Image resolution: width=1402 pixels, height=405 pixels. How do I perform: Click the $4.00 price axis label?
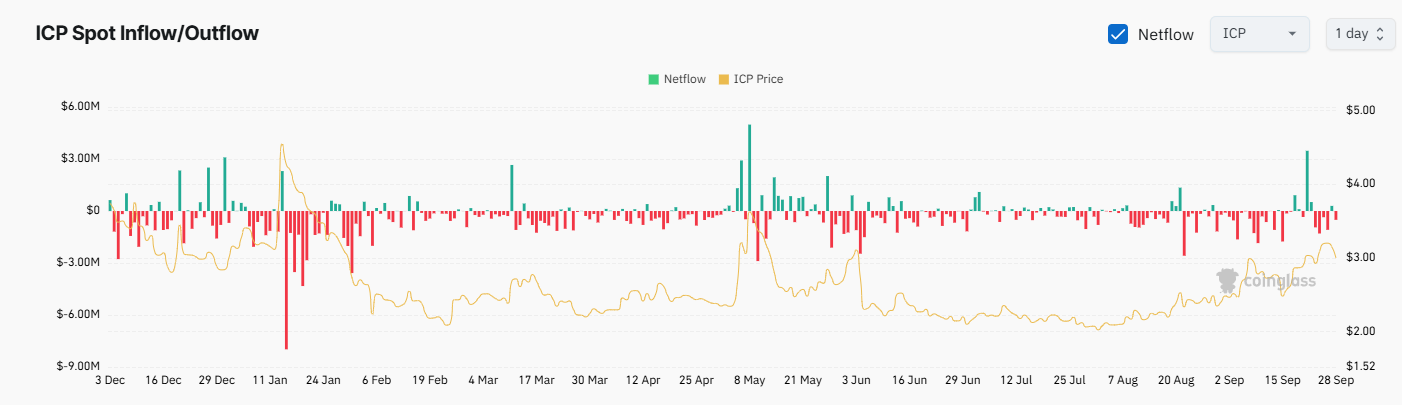(1362, 183)
